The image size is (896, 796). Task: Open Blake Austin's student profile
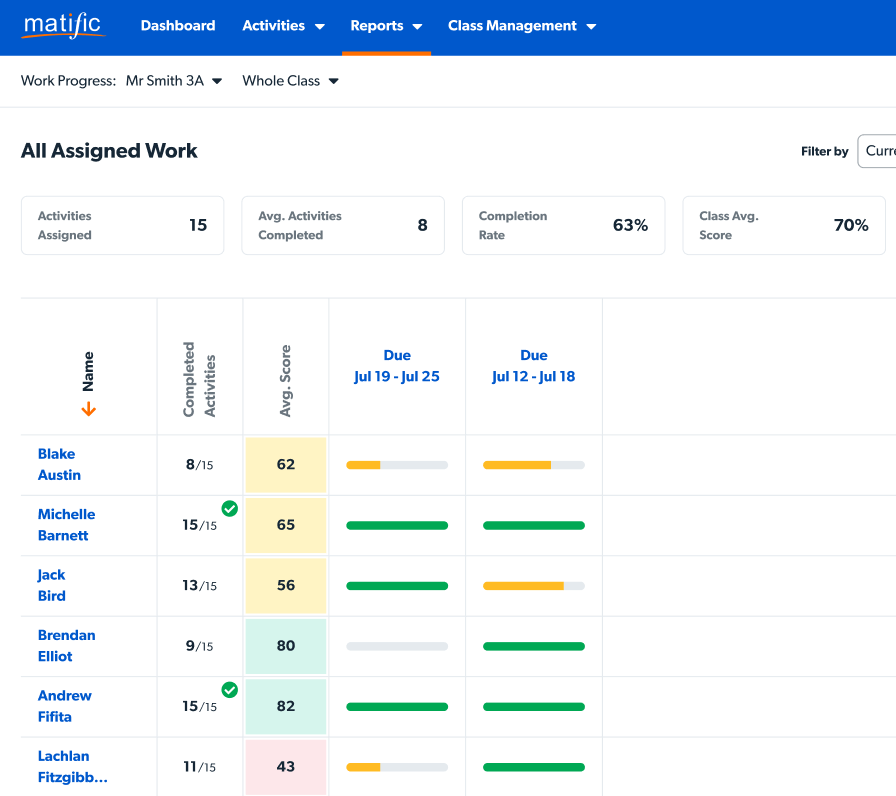click(59, 465)
